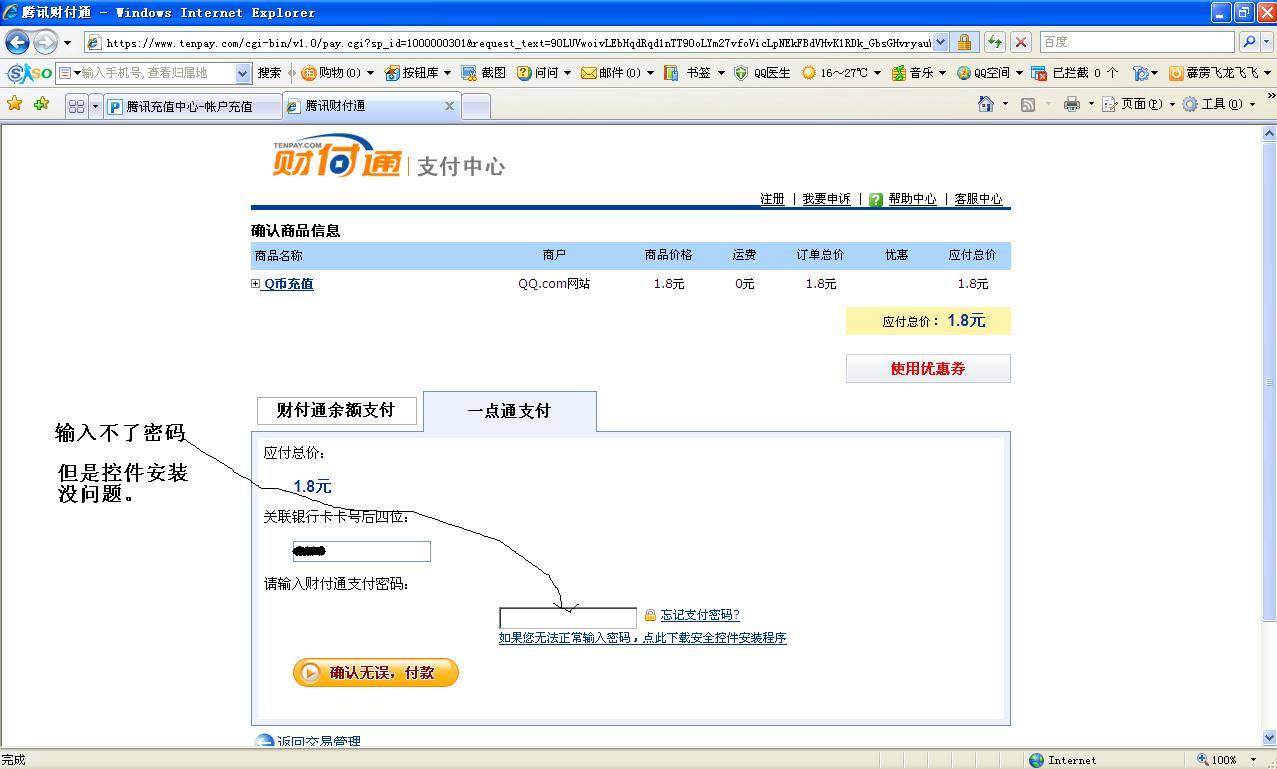Click the RSS feeds icon
Viewport: 1277px width, 769px height.
[x=1027, y=104]
